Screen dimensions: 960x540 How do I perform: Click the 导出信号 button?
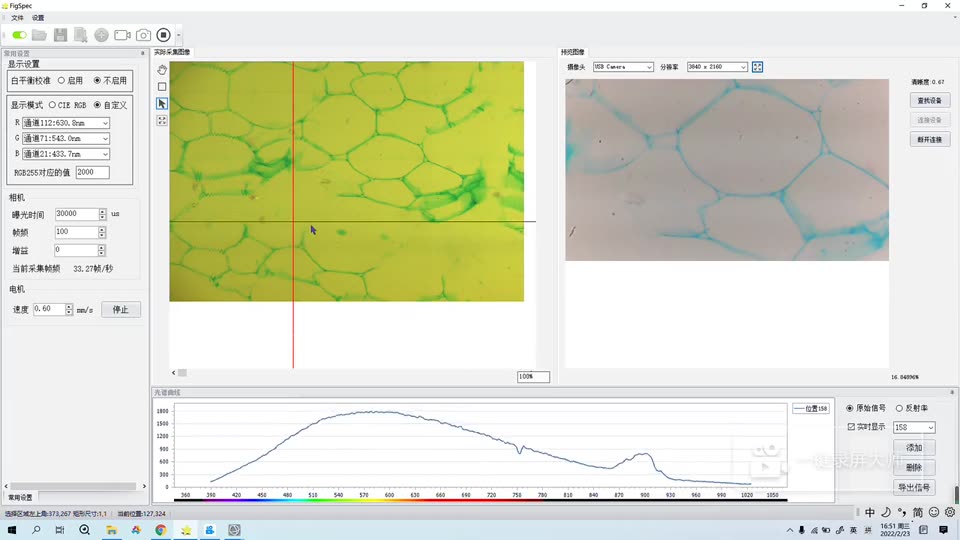pos(913,487)
